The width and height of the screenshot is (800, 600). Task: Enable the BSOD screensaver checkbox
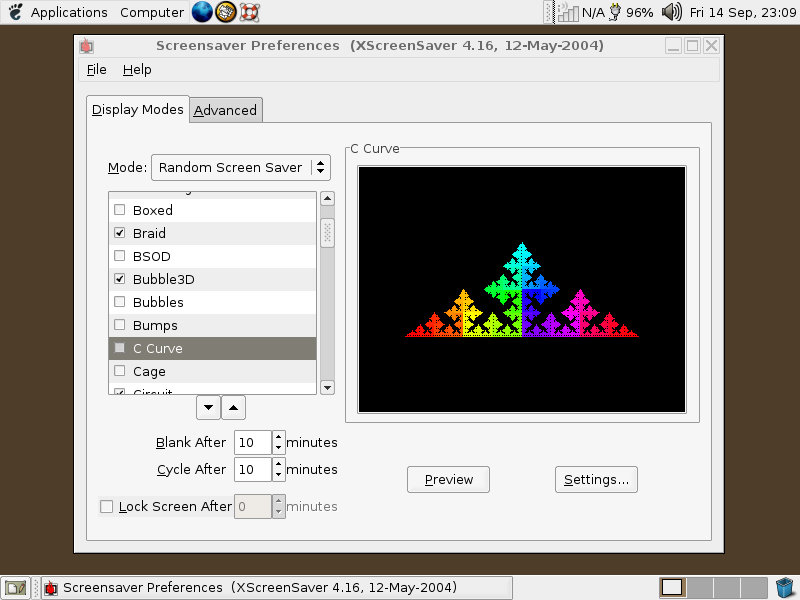pyautogui.click(x=119, y=256)
